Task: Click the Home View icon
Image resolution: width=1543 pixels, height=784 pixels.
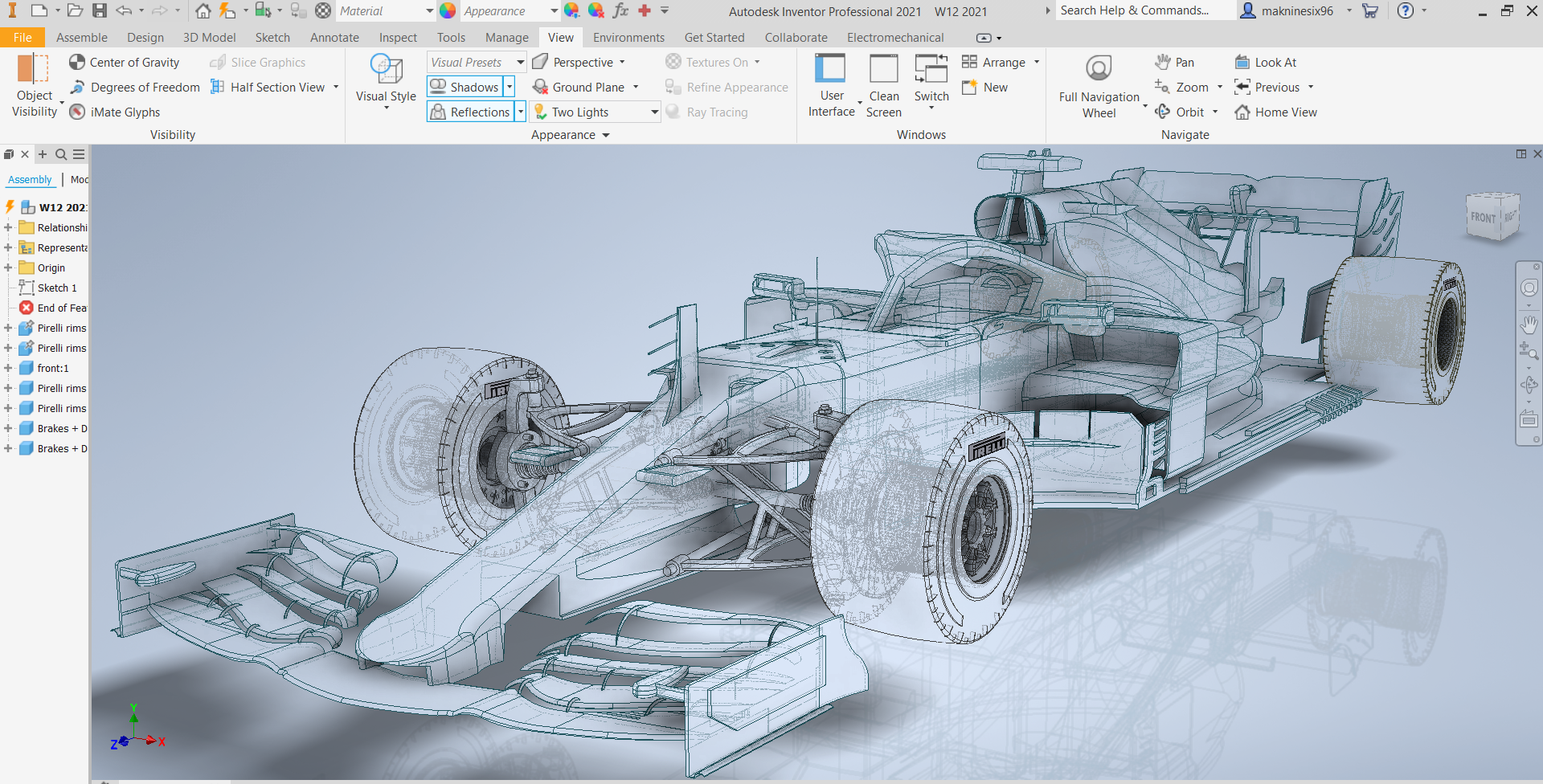Action: pos(1276,112)
